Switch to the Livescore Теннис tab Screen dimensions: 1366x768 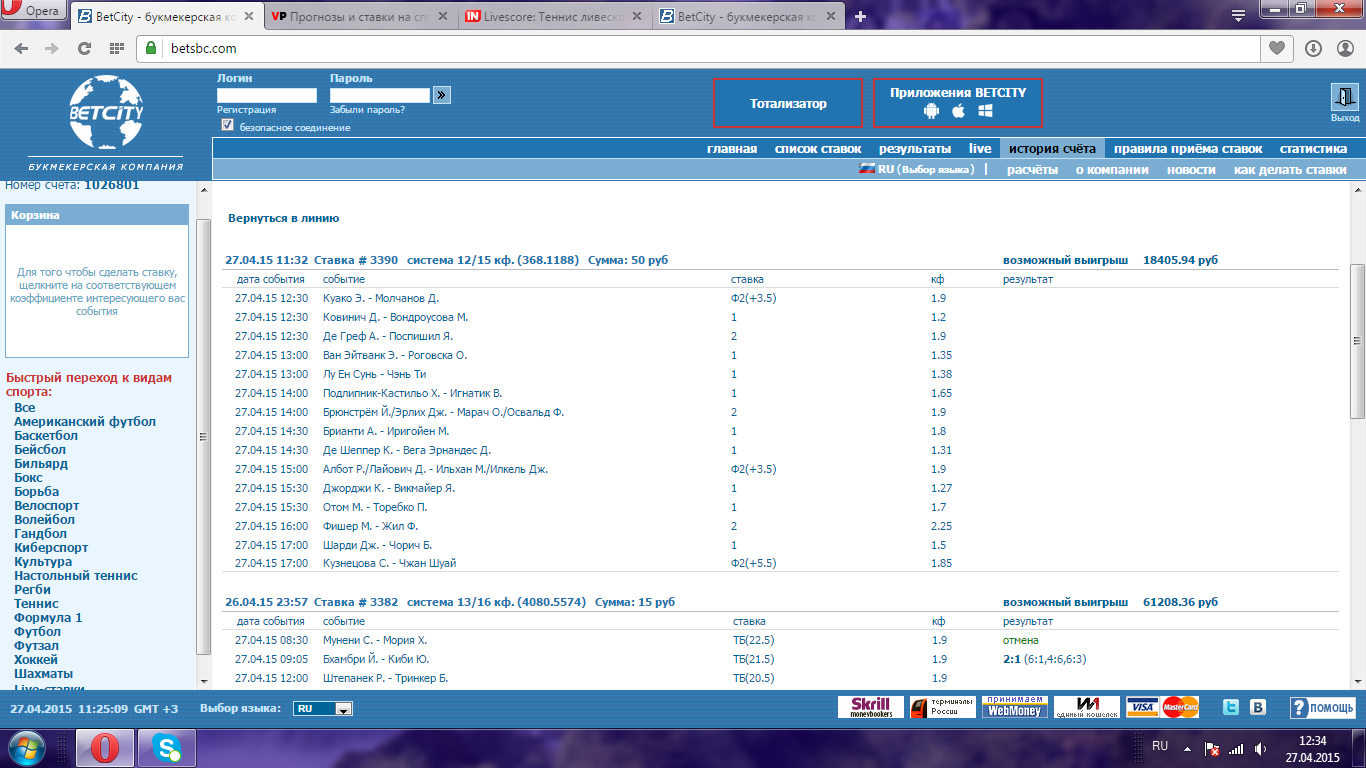coord(555,16)
